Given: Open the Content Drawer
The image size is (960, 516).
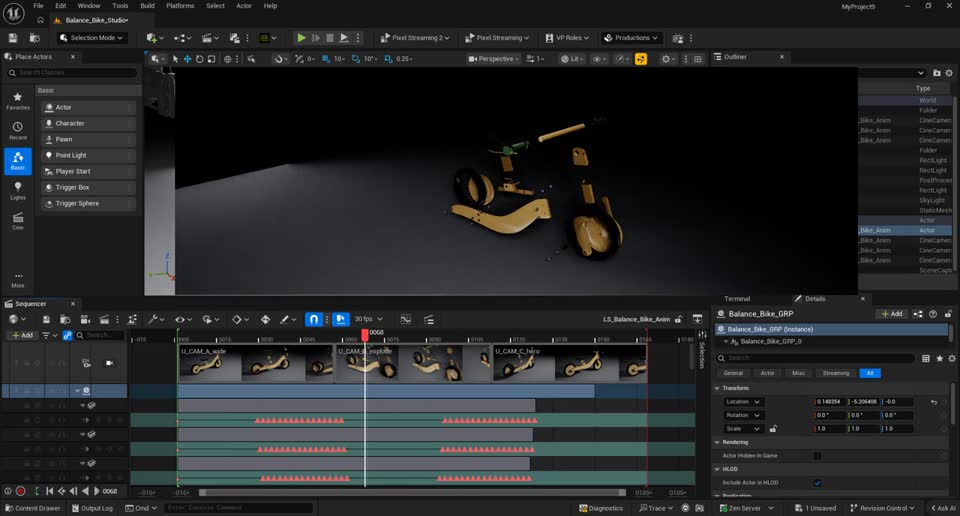Looking at the screenshot, I should [x=32, y=508].
